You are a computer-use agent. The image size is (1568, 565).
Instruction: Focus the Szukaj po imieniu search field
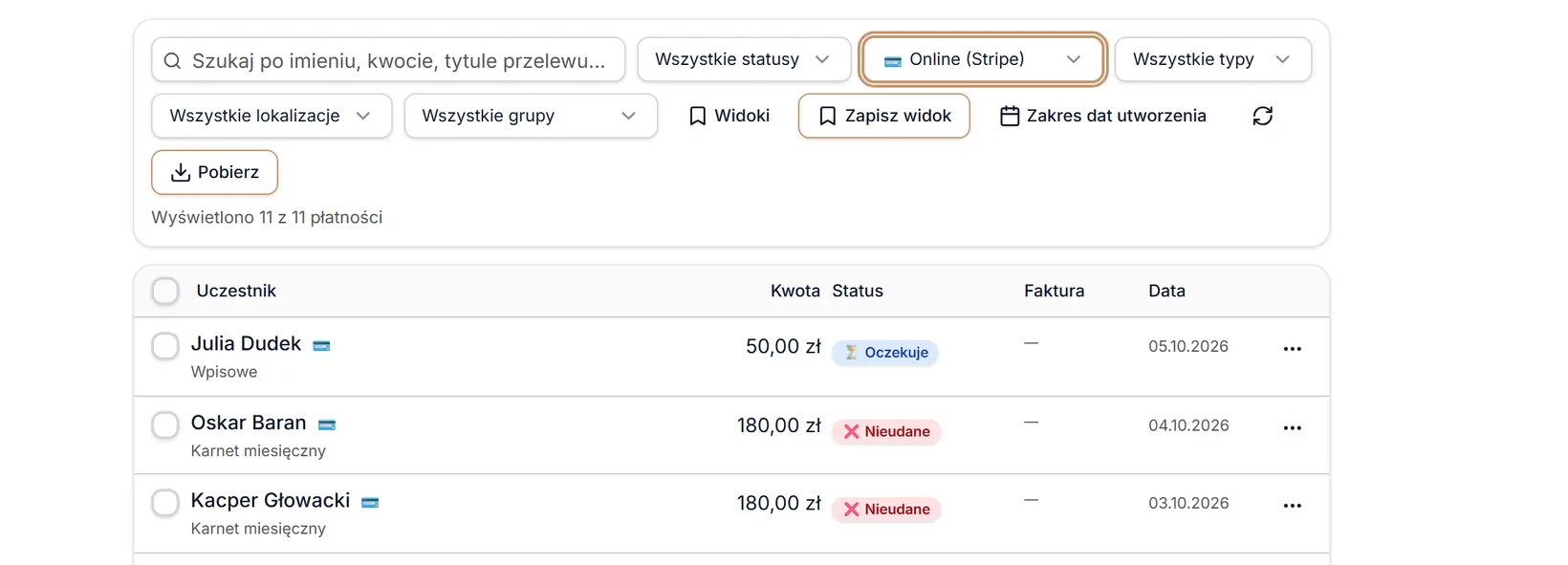(x=388, y=60)
